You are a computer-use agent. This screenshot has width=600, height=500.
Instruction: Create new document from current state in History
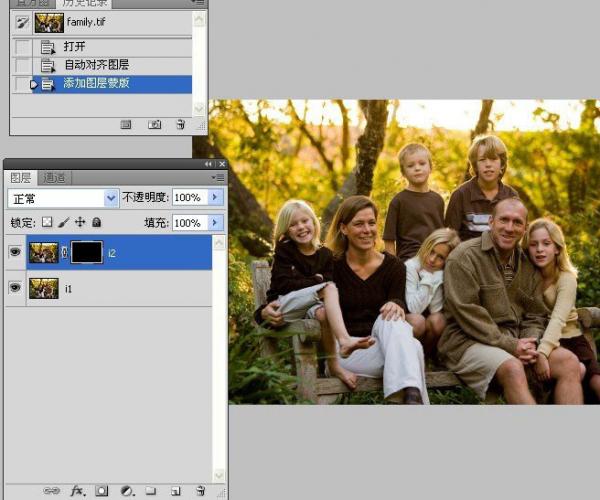[126, 124]
